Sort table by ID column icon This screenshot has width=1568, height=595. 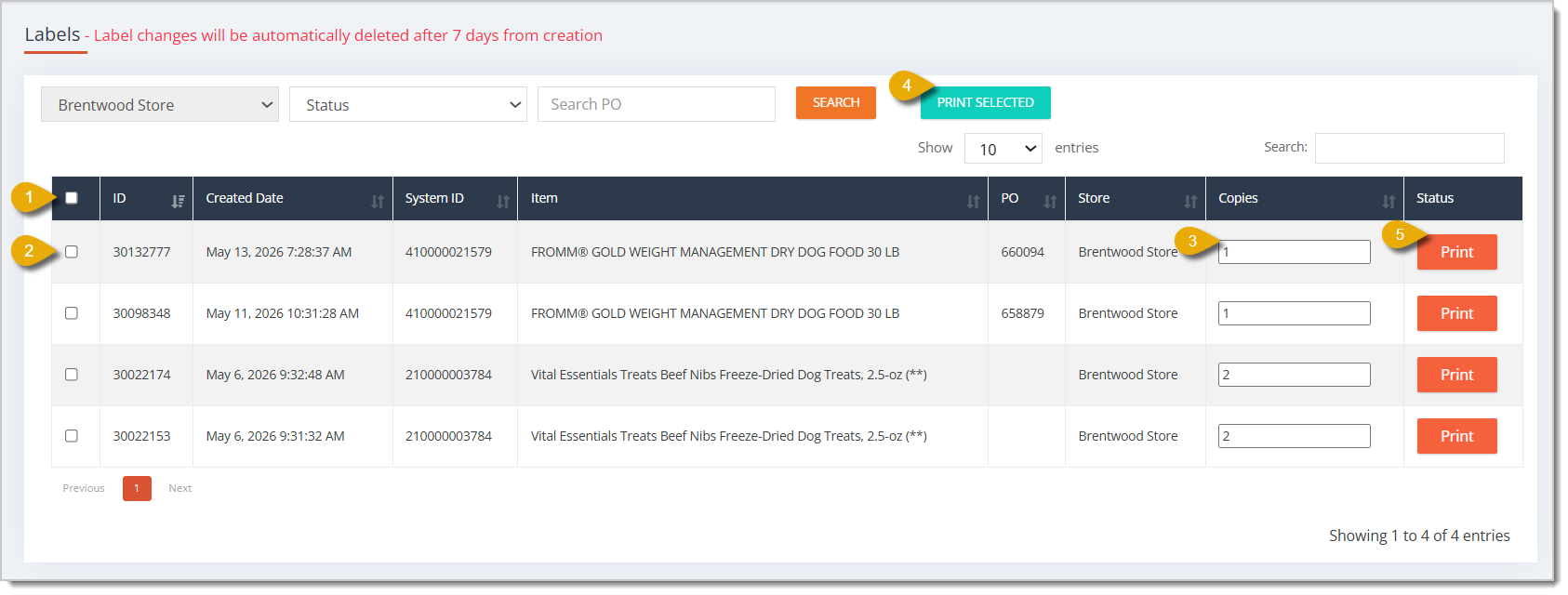178,201
